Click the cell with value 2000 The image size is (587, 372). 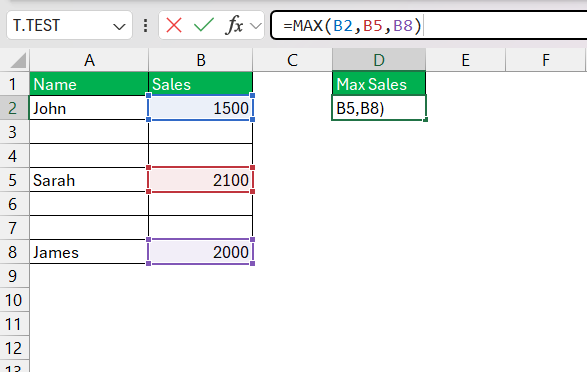201,252
